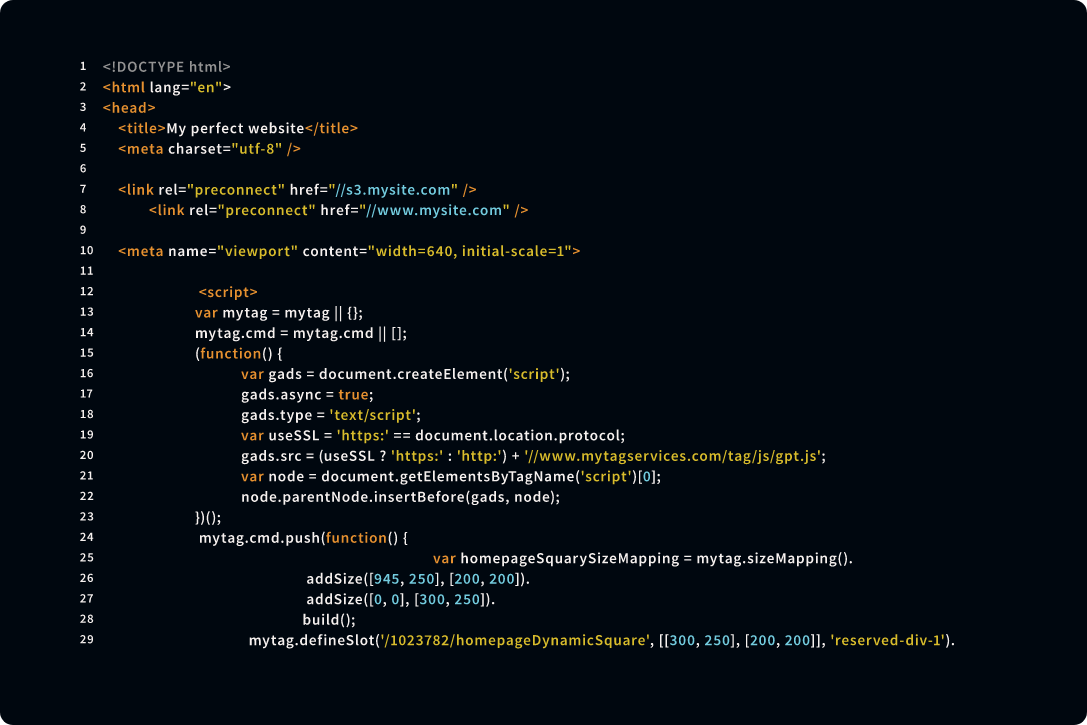The height and width of the screenshot is (725, 1087).
Task: Click the 'mytag.cmd = mytag.cmd || [];' line
Action: [x=301, y=333]
